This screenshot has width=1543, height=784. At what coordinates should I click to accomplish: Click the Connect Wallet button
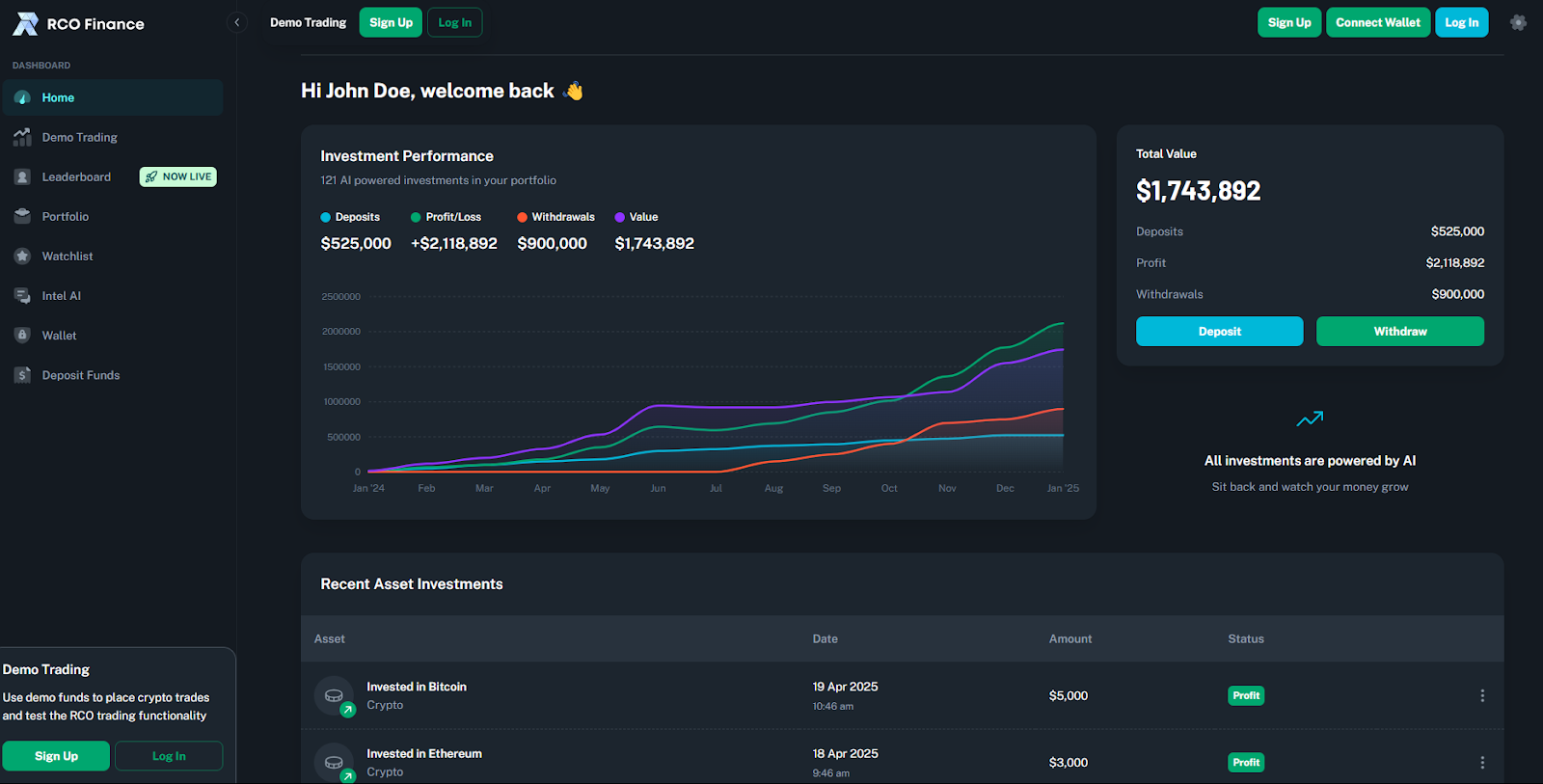point(1377,22)
